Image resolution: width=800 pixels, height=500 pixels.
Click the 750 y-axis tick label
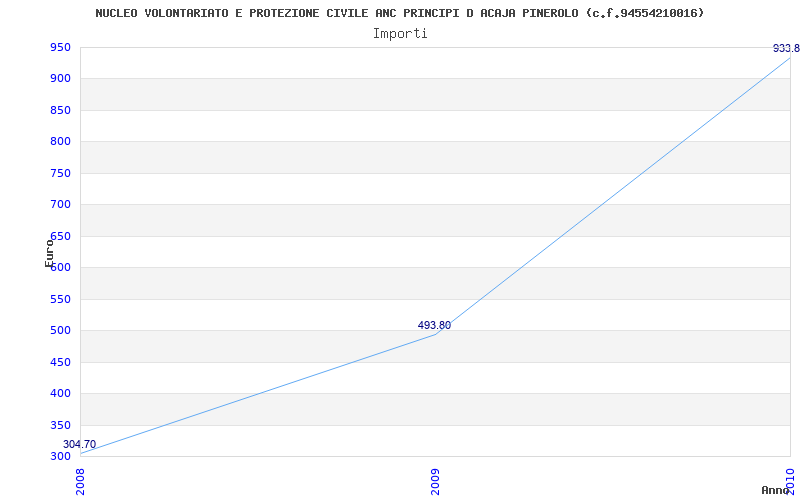pos(59,173)
